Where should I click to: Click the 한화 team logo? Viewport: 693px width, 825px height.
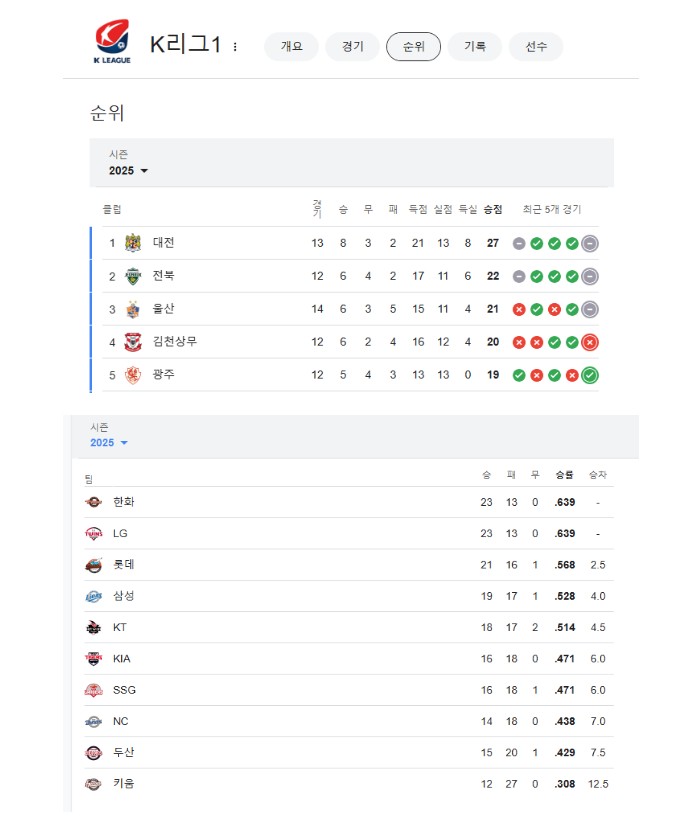(94, 502)
